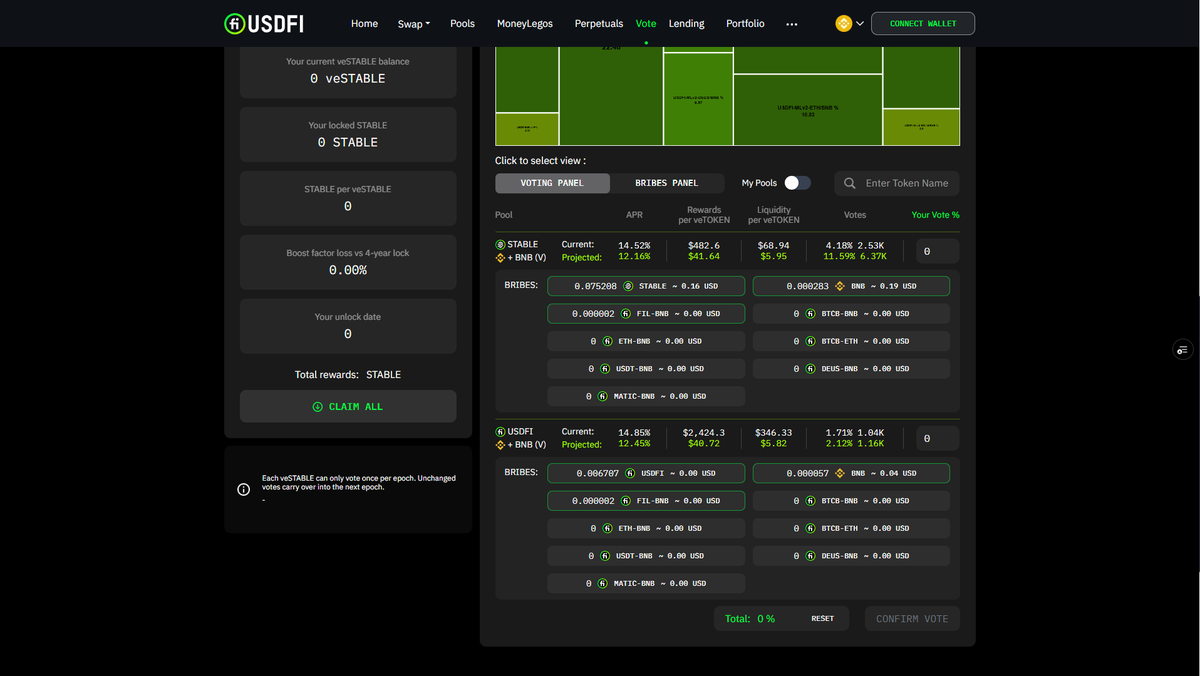Click the vote percent field for STABLE+BNB pool
1200x676 pixels.
coord(938,251)
